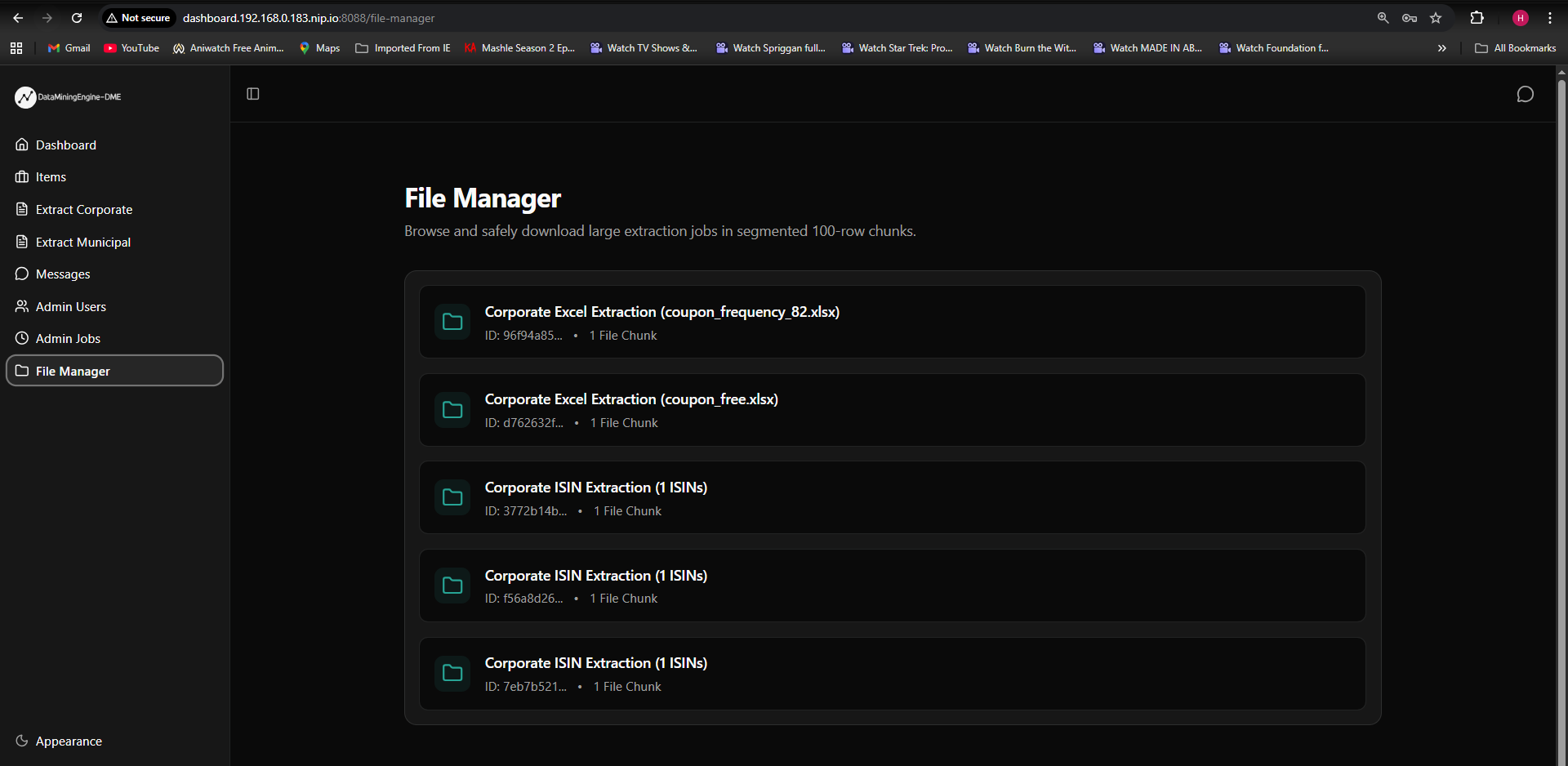Toggle the sidebar collapse panel icon
The width and height of the screenshot is (1568, 766).
[253, 94]
